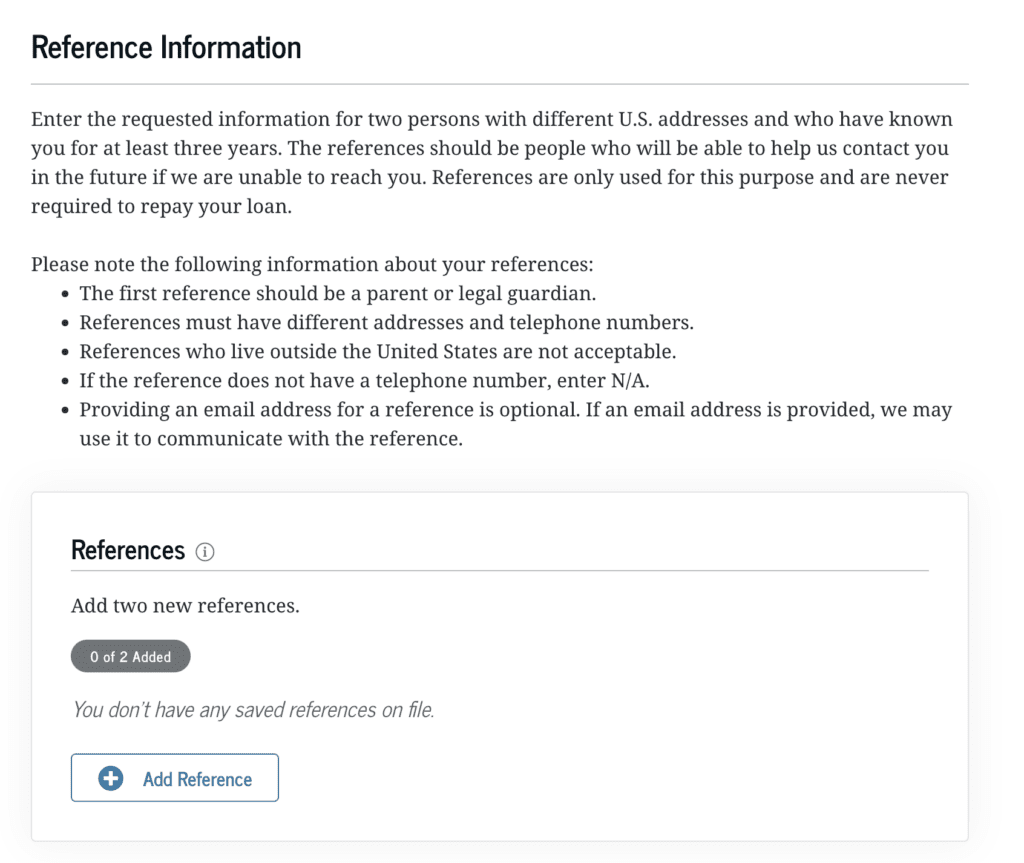This screenshot has height=863, width=1024.
Task: Click the "Please note the following information" line
Action: click(312, 265)
